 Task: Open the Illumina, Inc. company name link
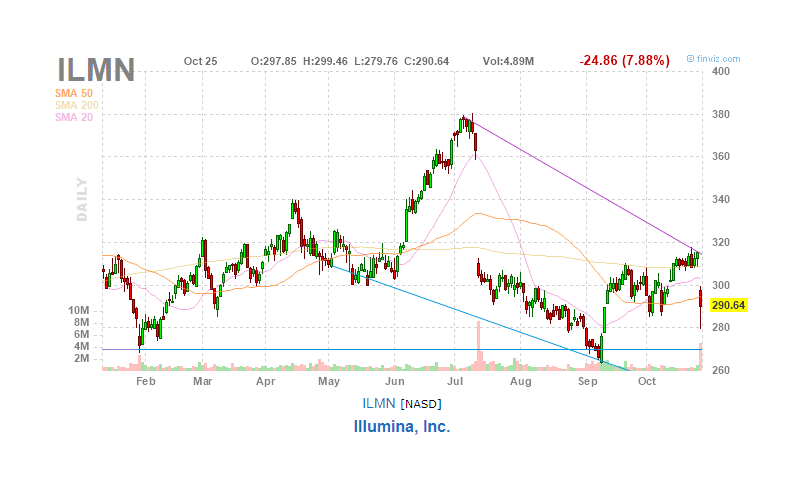(x=402, y=426)
